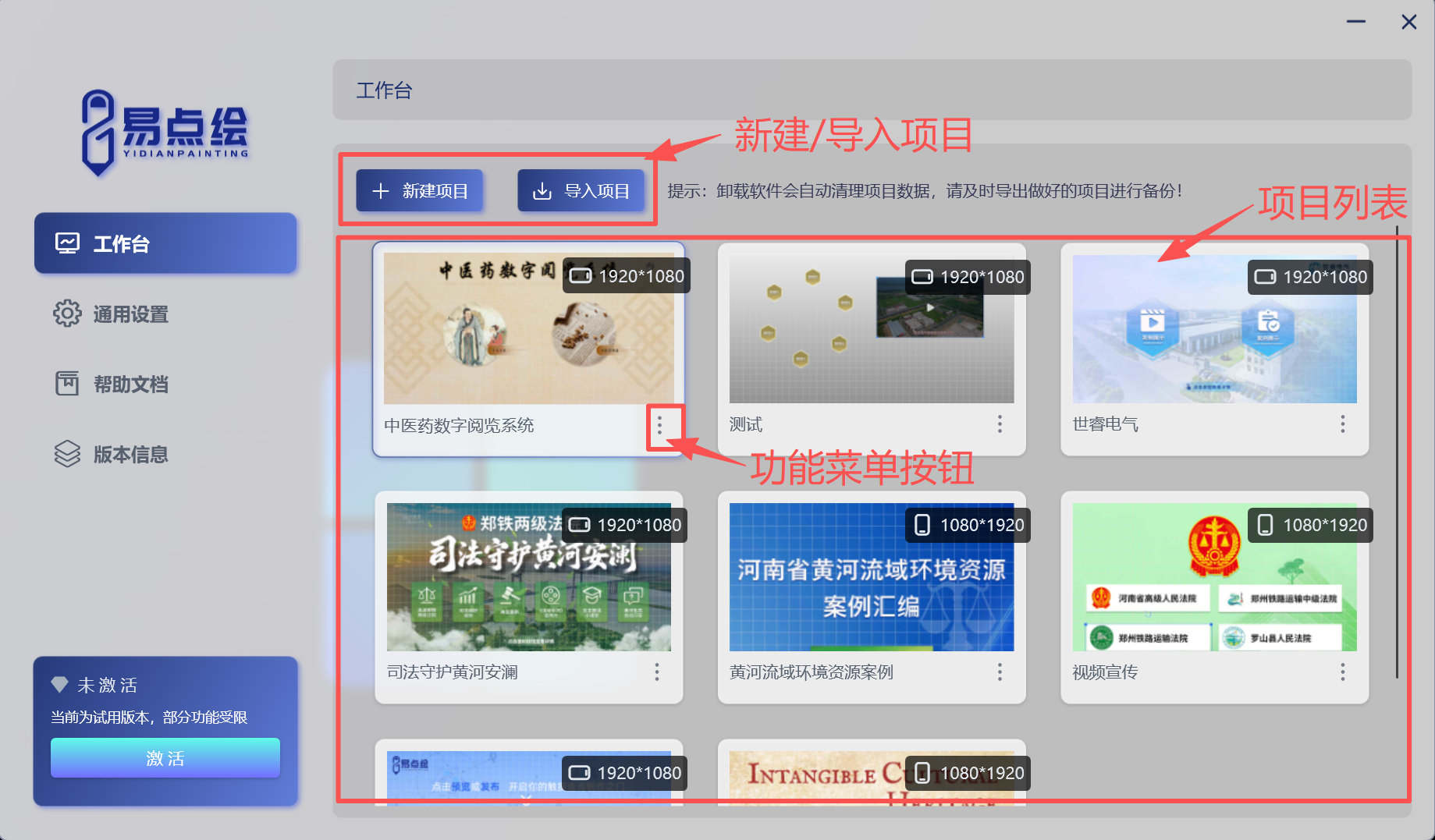Open function menu for 中医药数字阅览系统

point(660,425)
